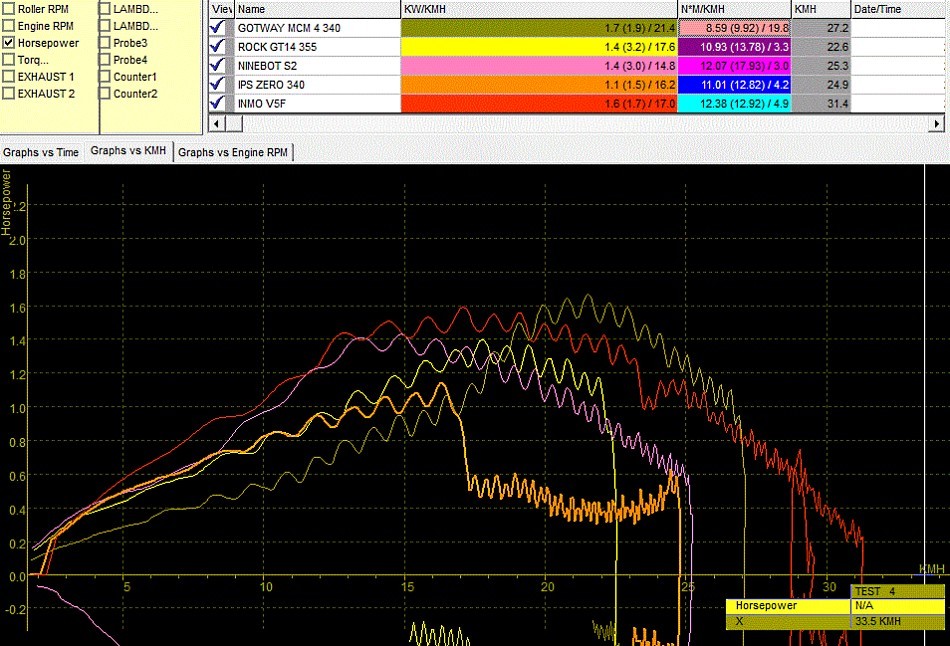The height and width of the screenshot is (646, 950).
Task: Click the yellow KW/KMH cell for ROCK GT14
Action: (538, 47)
